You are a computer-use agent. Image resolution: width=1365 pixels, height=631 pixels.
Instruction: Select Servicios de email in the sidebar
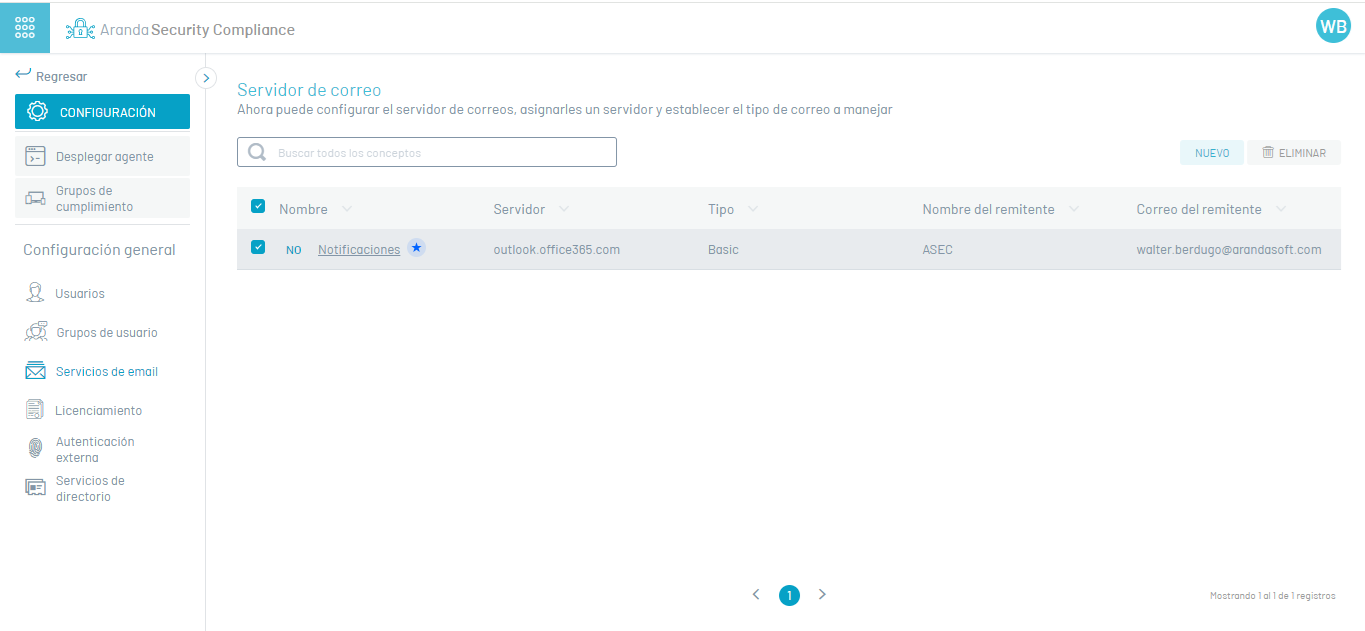point(107,371)
